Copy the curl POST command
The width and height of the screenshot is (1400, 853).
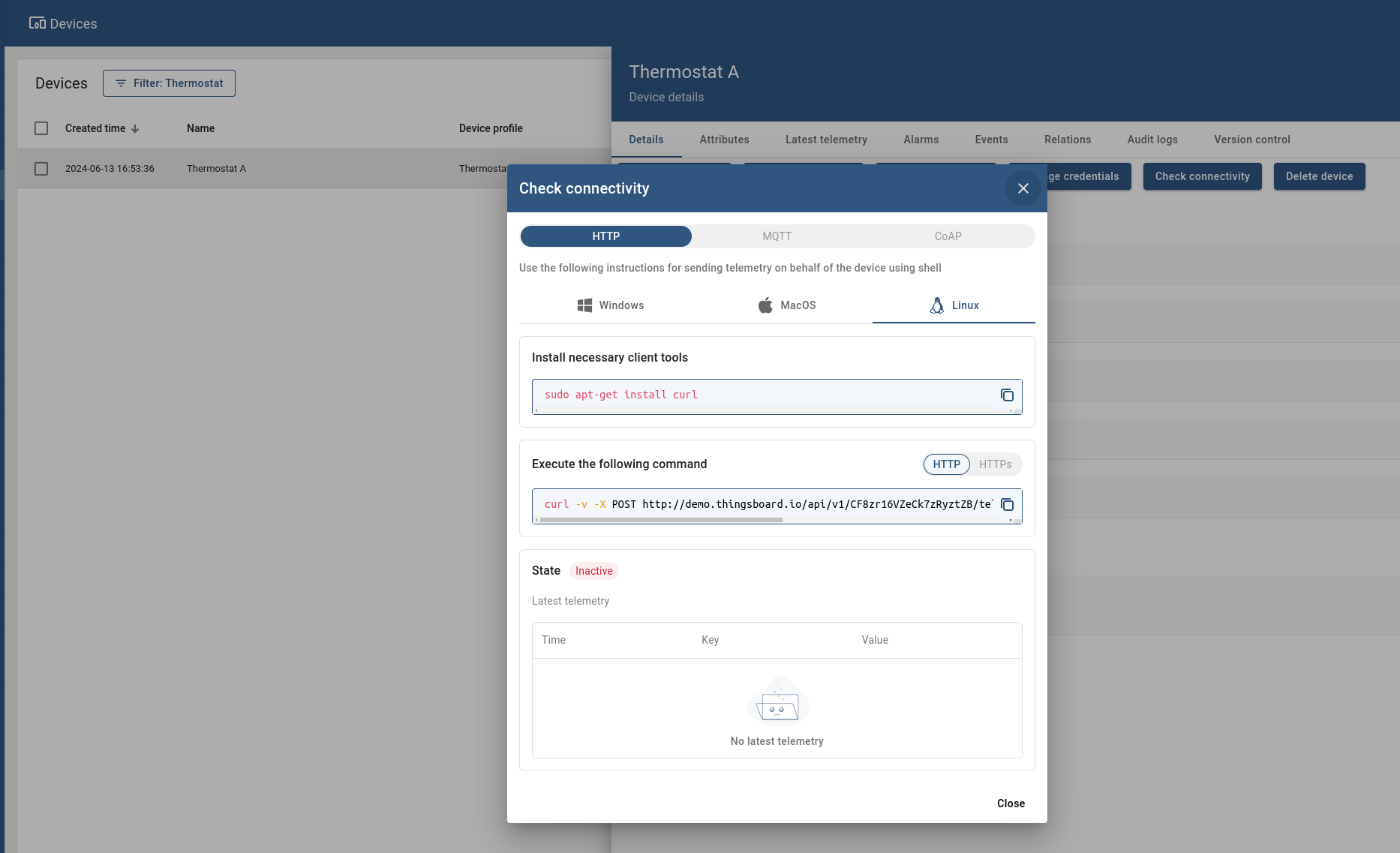click(1007, 505)
